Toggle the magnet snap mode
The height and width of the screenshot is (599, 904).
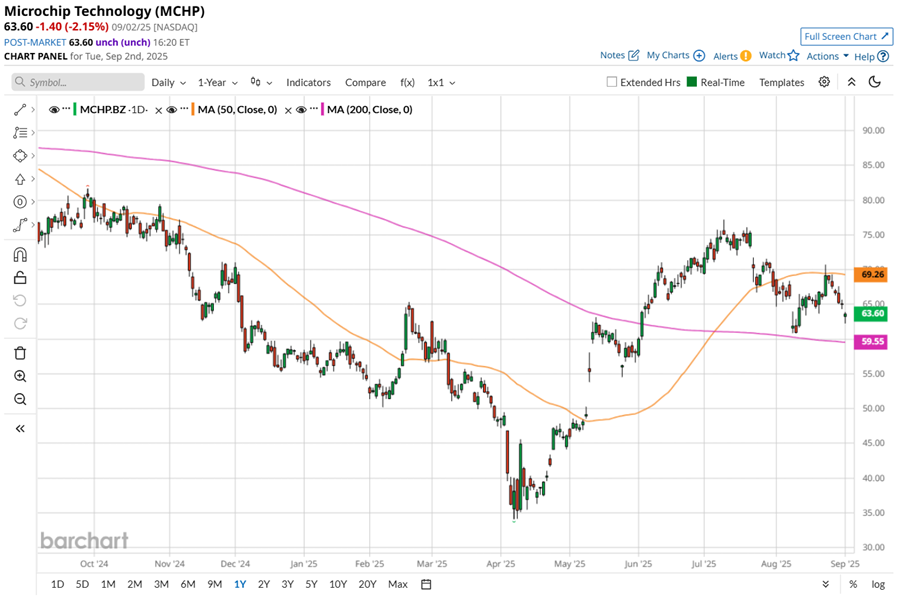click(20, 255)
